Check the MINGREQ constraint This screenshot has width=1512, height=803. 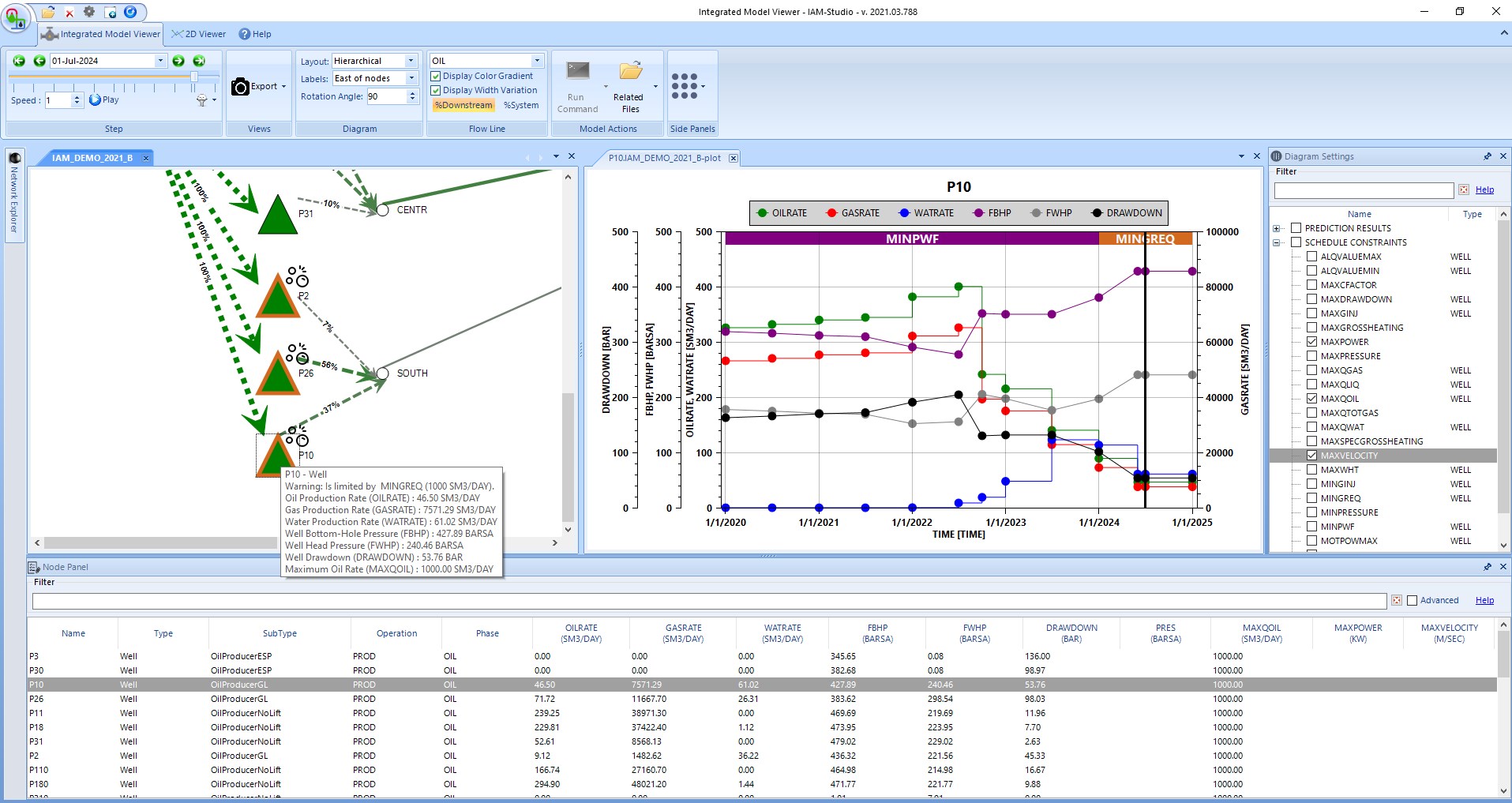[1311, 498]
